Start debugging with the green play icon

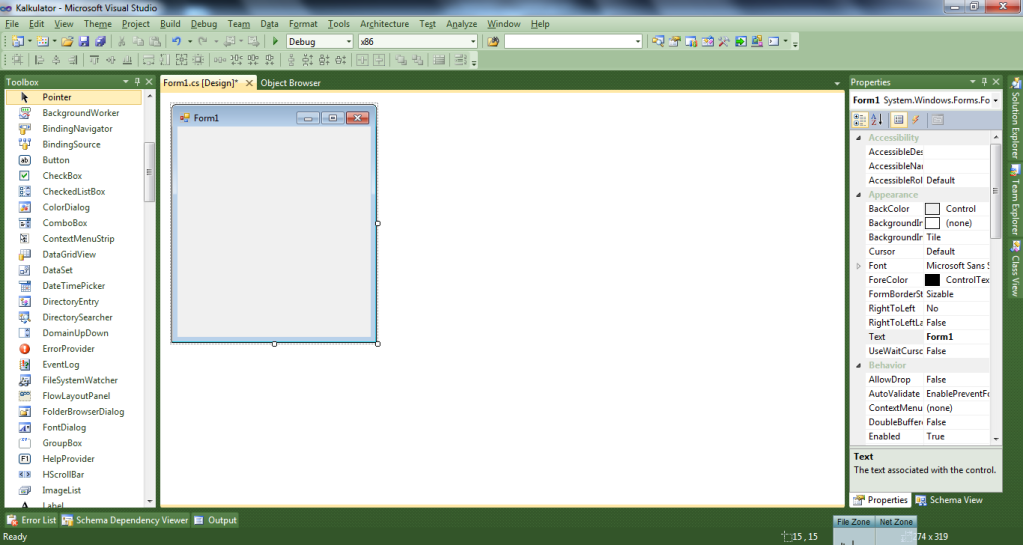[x=275, y=41]
